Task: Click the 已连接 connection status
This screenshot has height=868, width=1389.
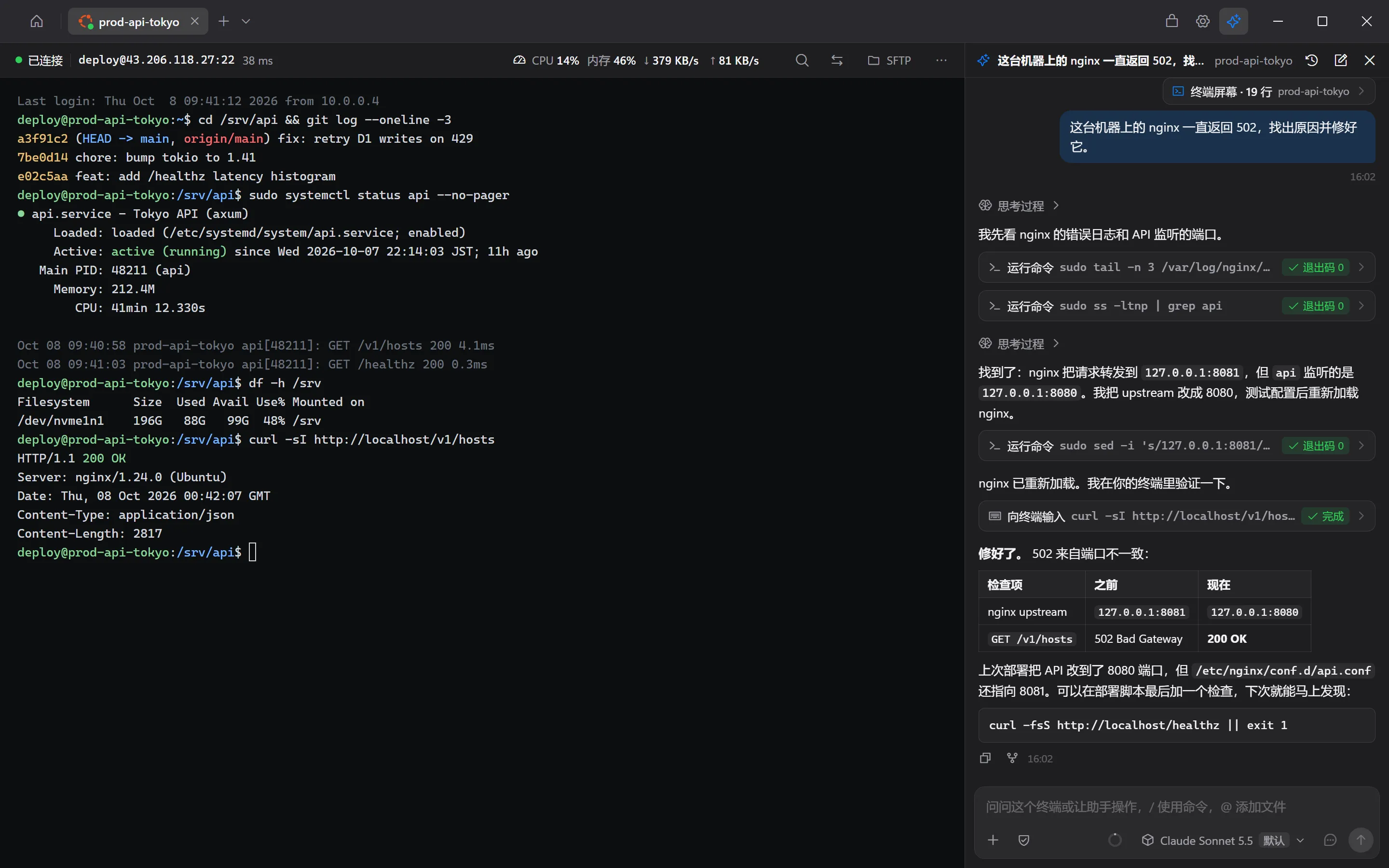Action: (39, 60)
